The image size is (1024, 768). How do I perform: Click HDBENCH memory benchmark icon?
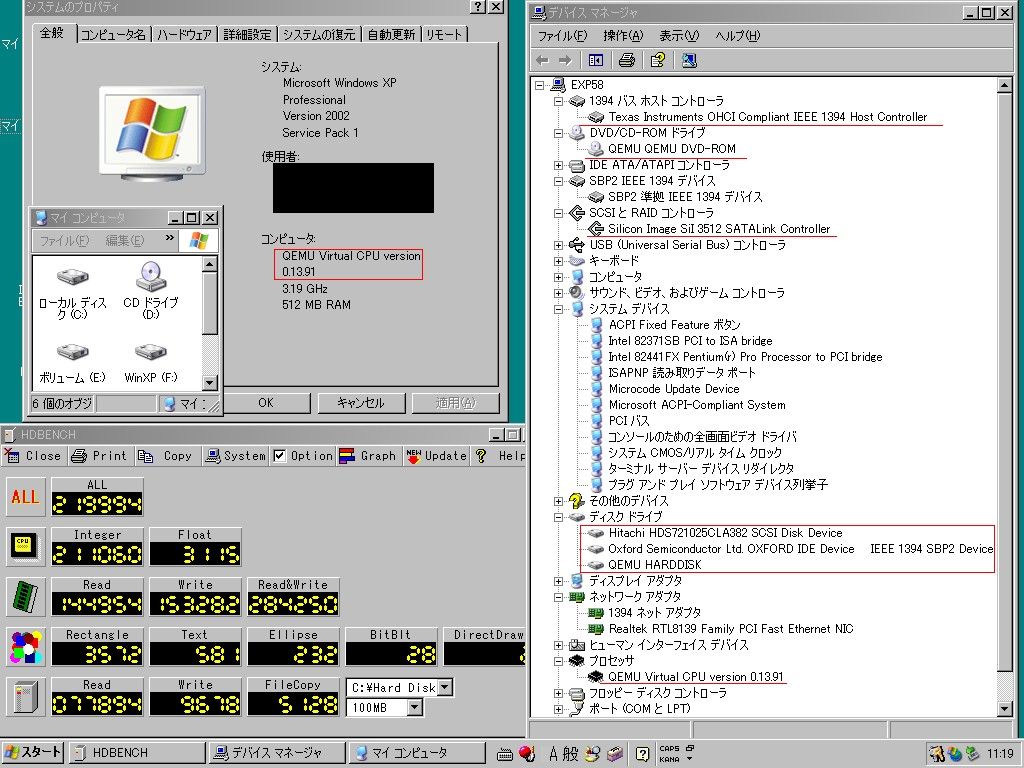(x=25, y=598)
